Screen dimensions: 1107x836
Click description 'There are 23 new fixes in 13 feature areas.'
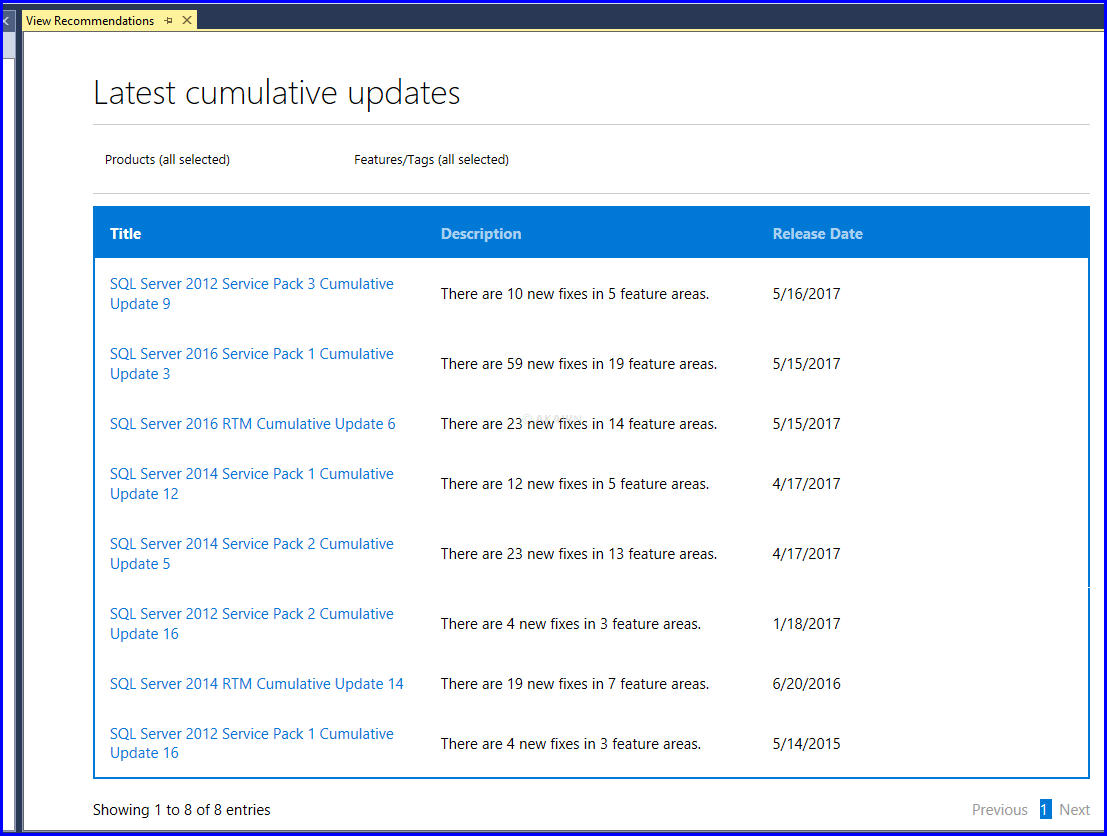579,554
